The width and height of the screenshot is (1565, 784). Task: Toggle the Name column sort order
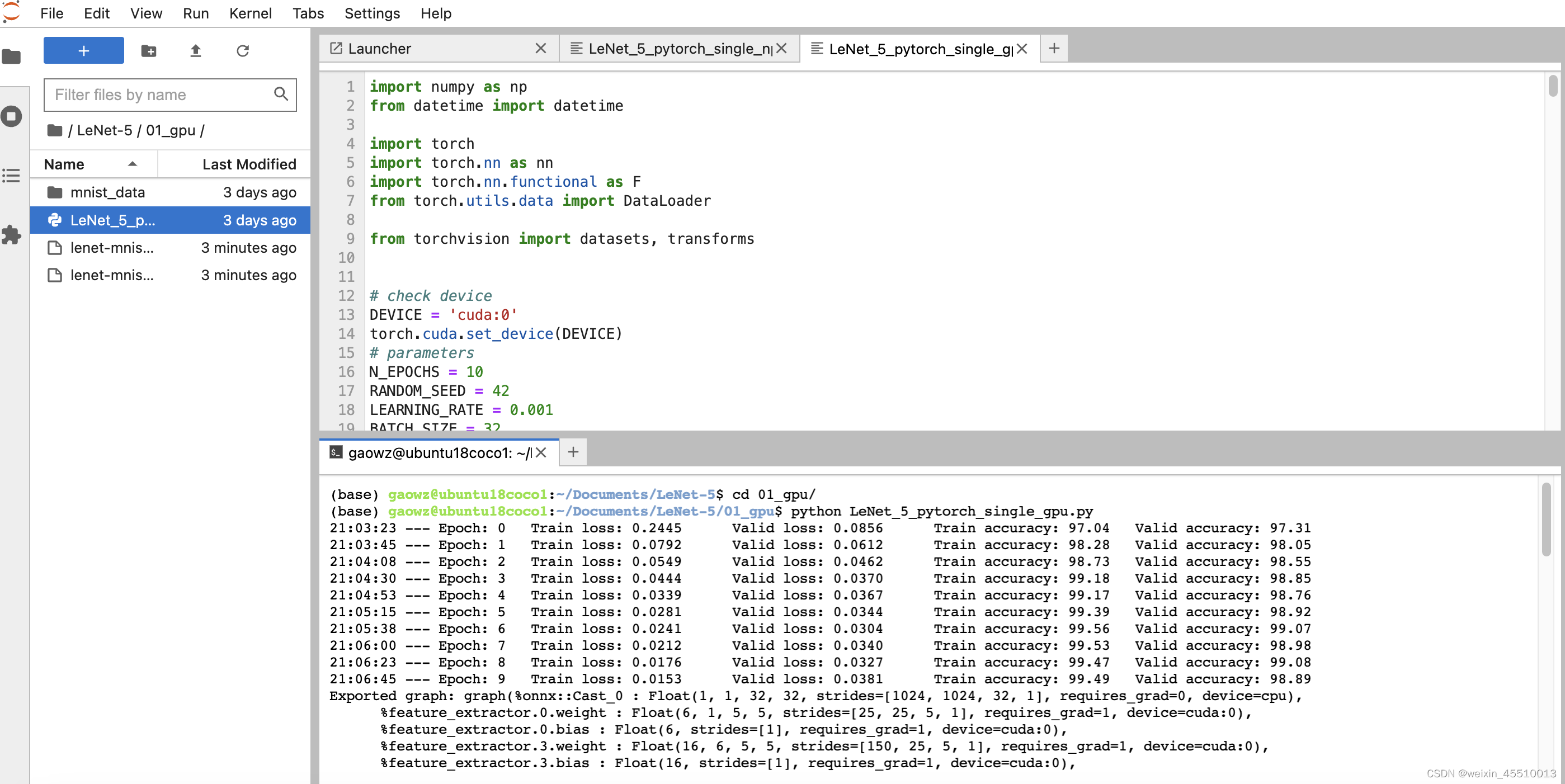pyautogui.click(x=63, y=164)
